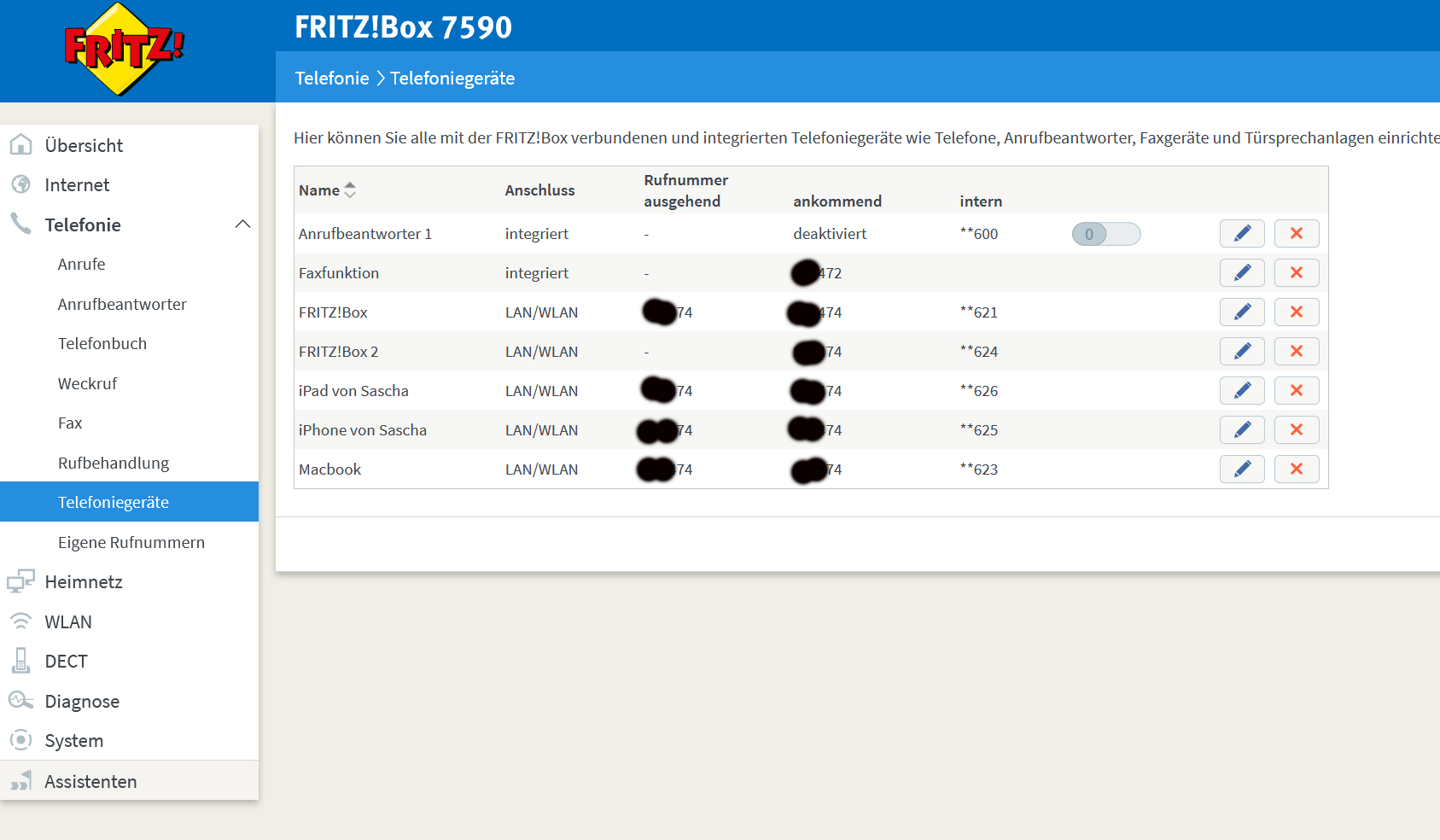Open the Anrufbeantworter submenu item
The image size is (1440, 840).
pos(122,305)
